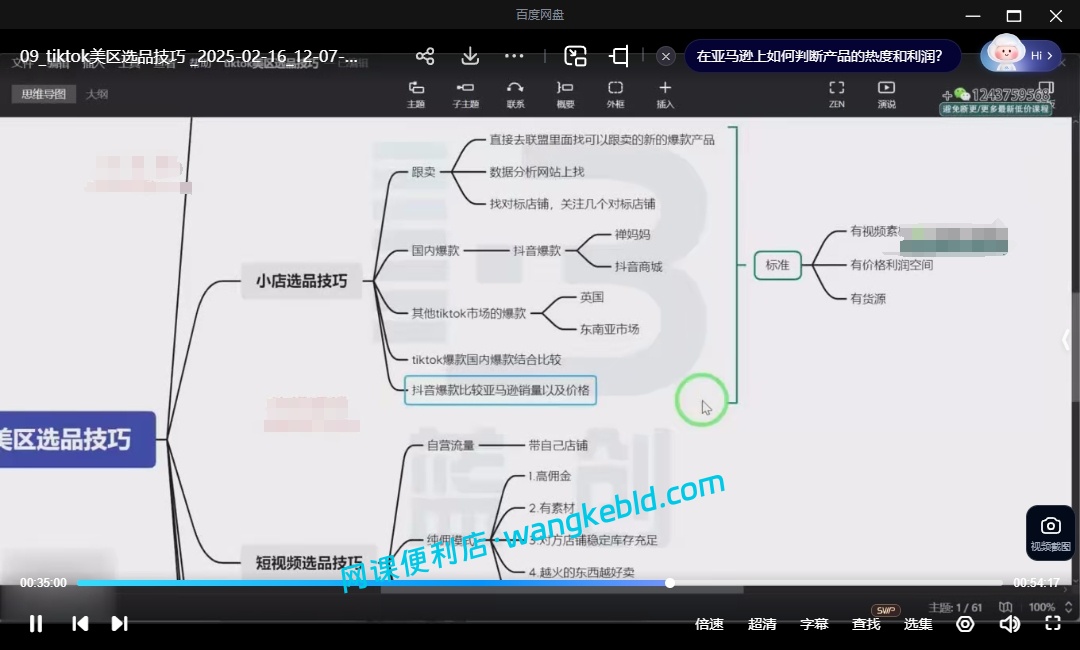
Task: Open the Hi assistant avatar
Action: point(1021,55)
